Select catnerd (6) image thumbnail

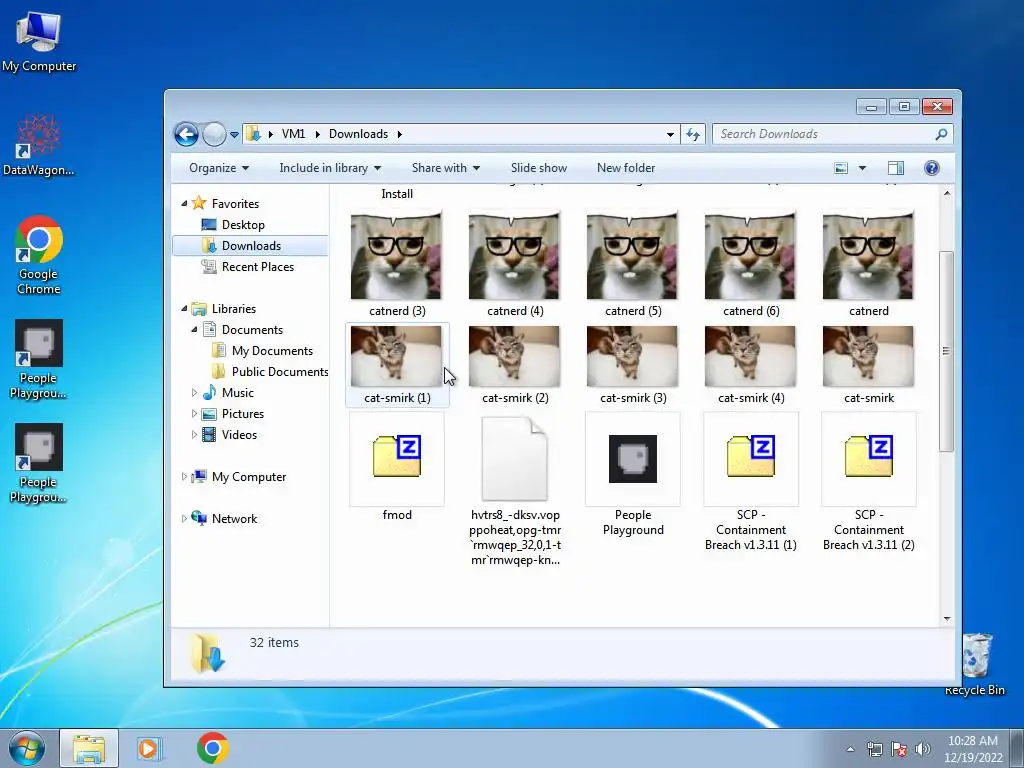tap(750, 255)
